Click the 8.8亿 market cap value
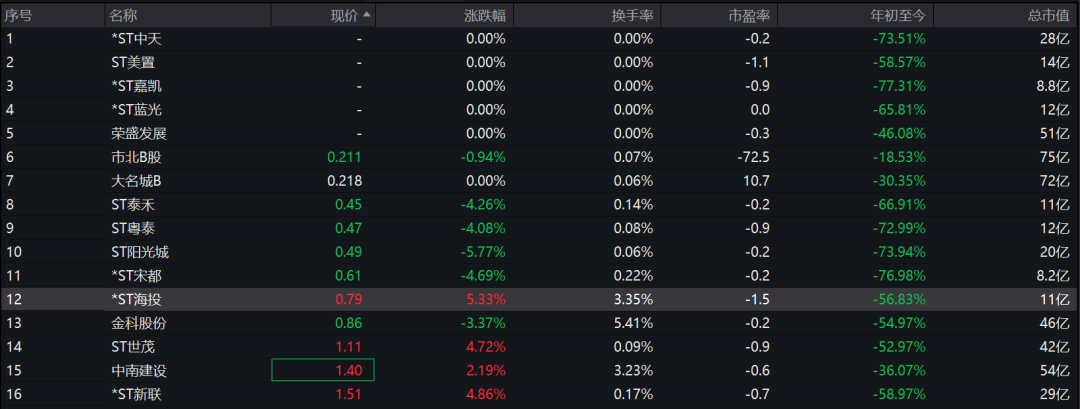 (x=1051, y=86)
